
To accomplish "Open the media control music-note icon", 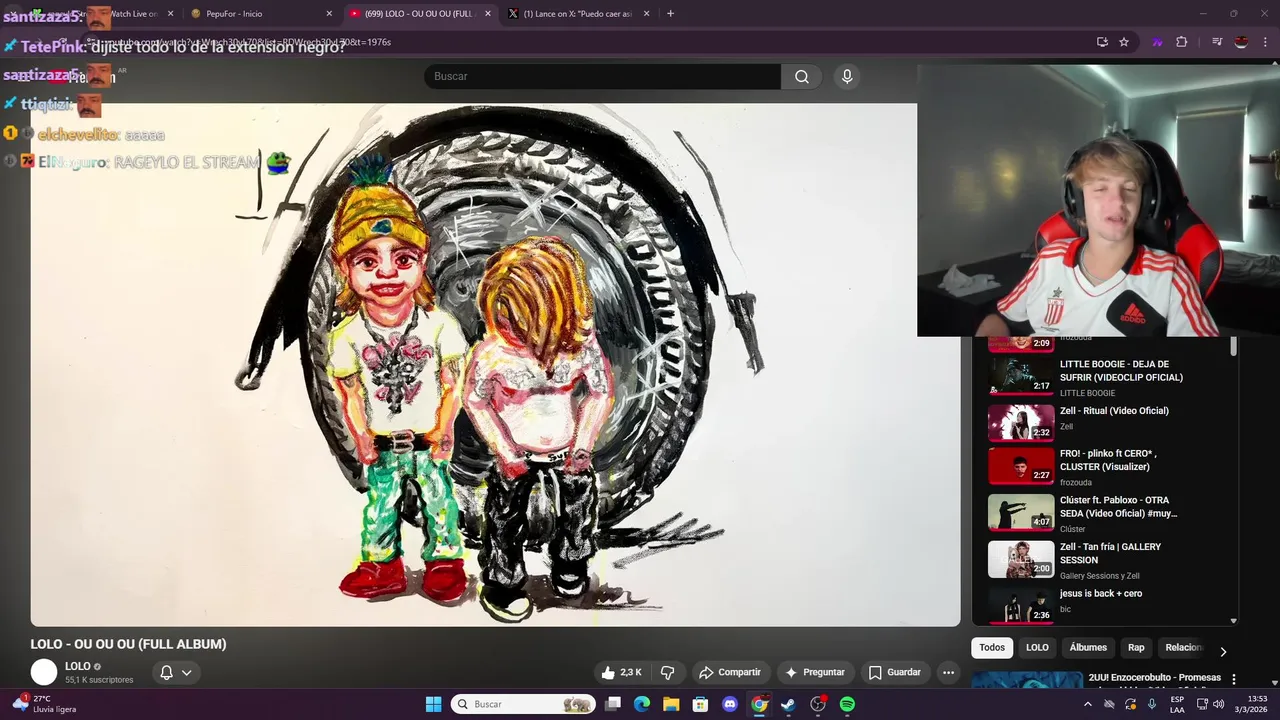I will (1217, 42).
